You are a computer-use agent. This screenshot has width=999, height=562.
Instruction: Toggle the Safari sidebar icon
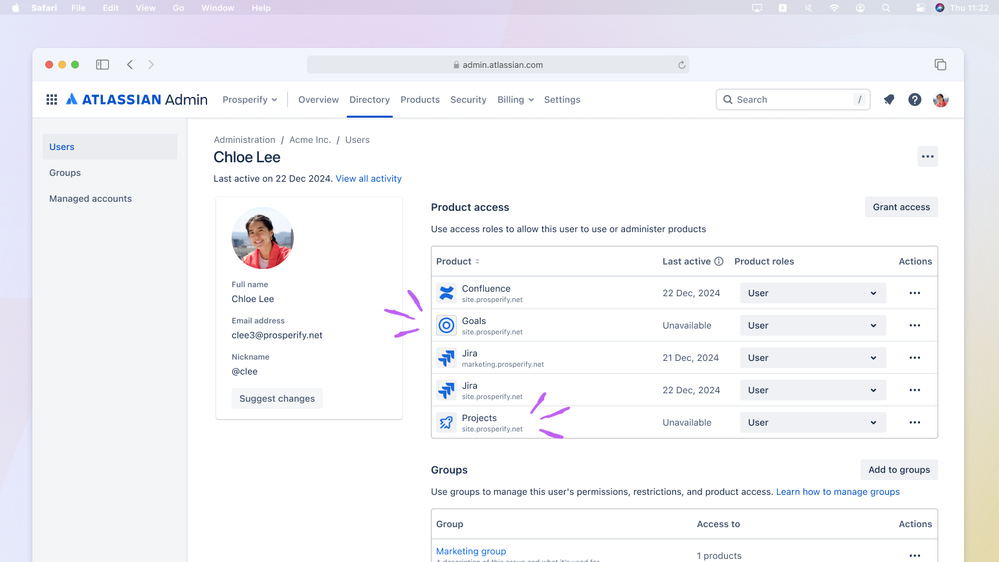click(103, 64)
